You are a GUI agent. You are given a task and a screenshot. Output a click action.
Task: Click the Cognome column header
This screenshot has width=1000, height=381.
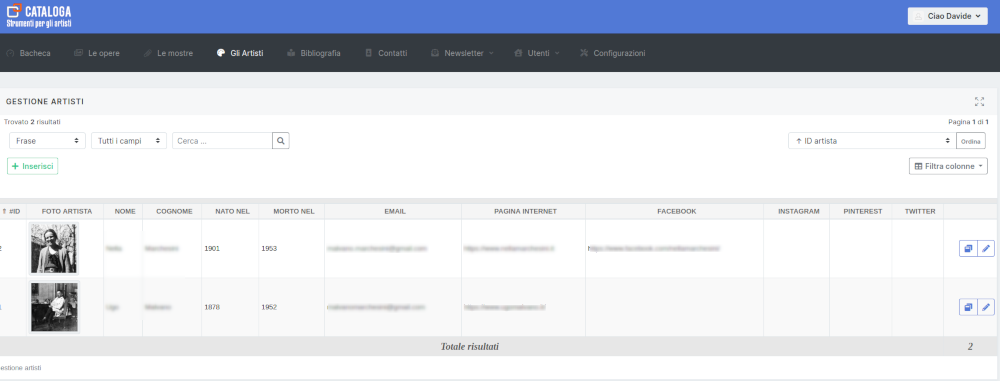(x=174, y=211)
